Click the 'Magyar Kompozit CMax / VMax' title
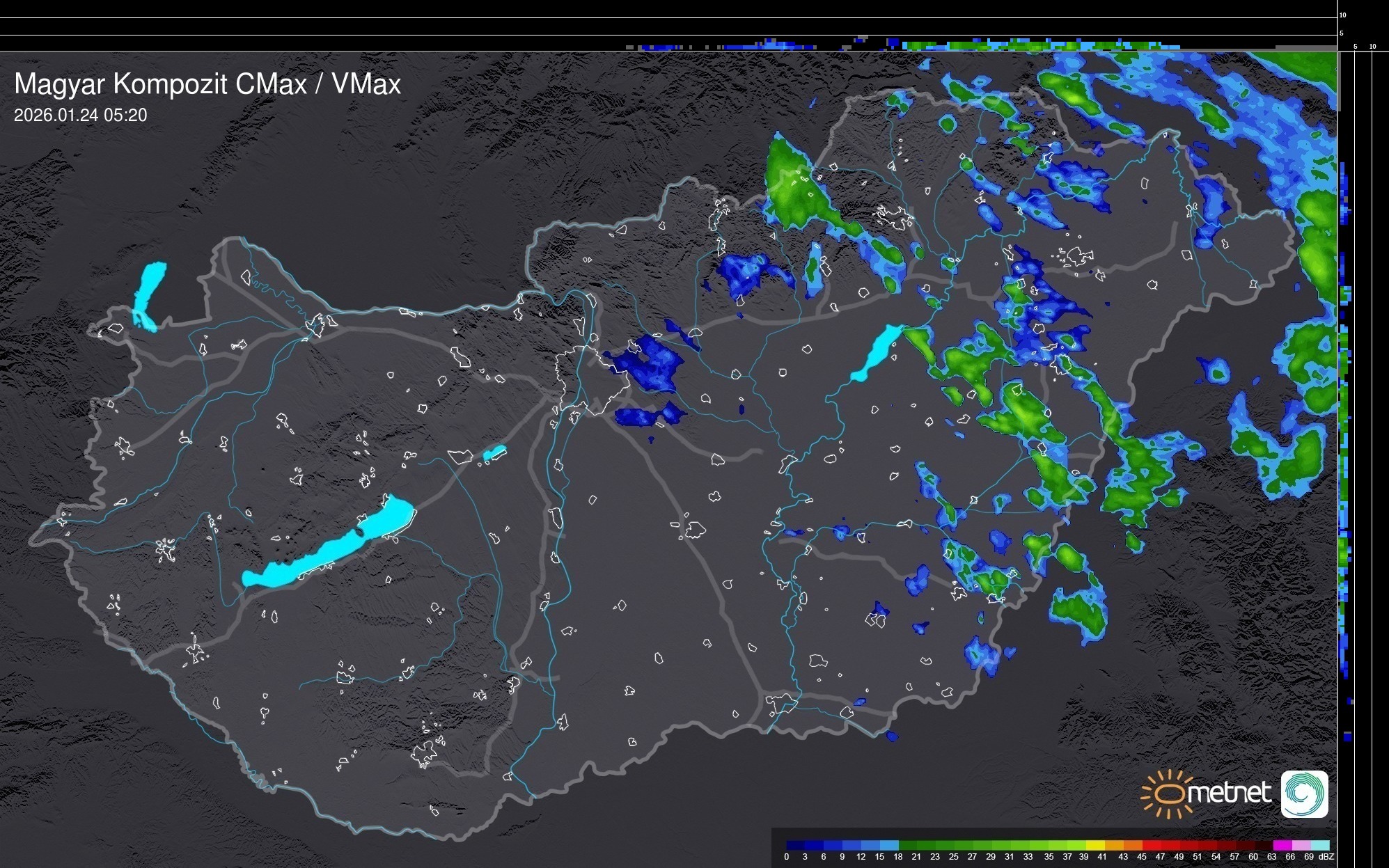 click(207, 84)
